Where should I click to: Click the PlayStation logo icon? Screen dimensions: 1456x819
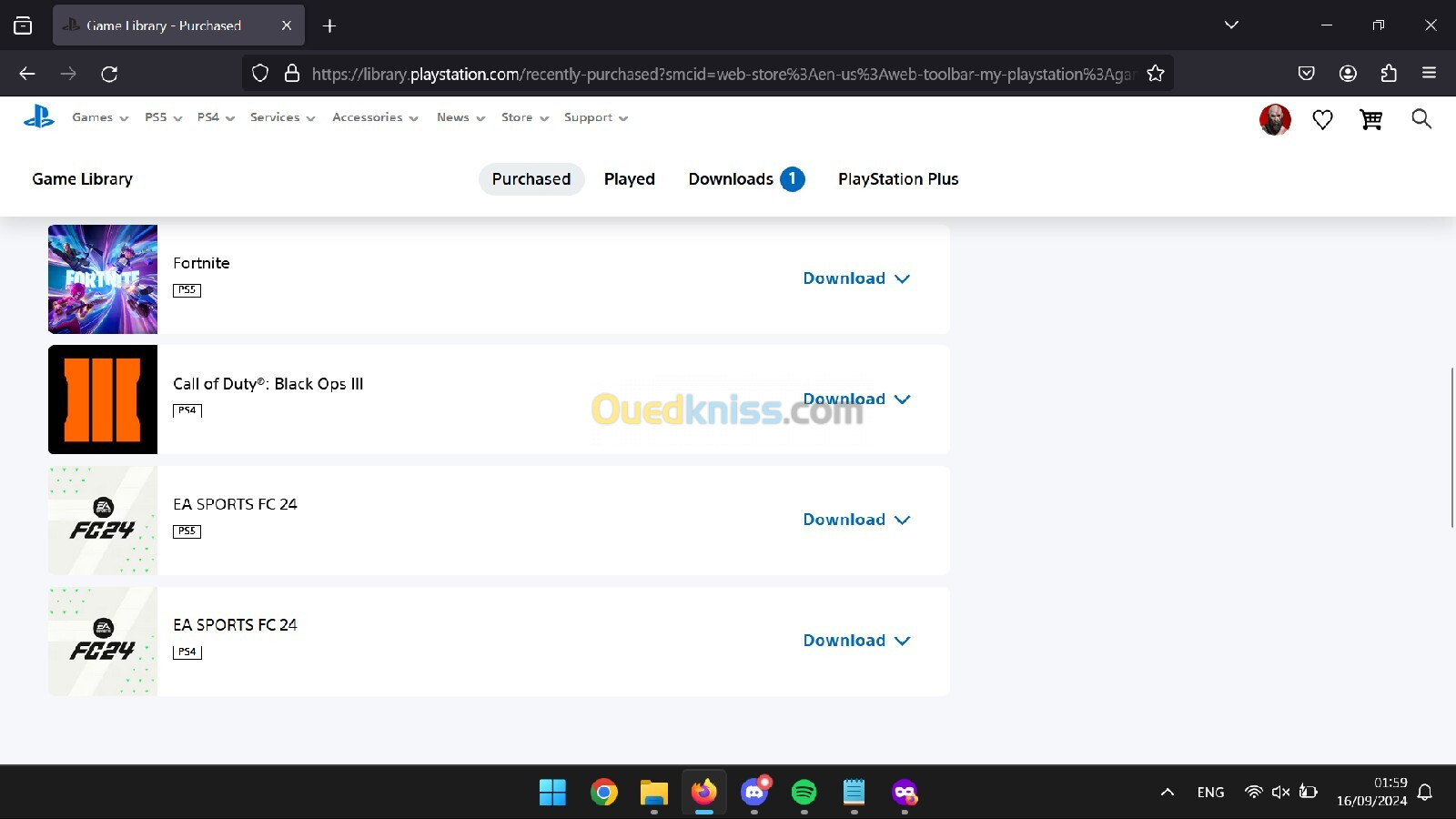(39, 116)
